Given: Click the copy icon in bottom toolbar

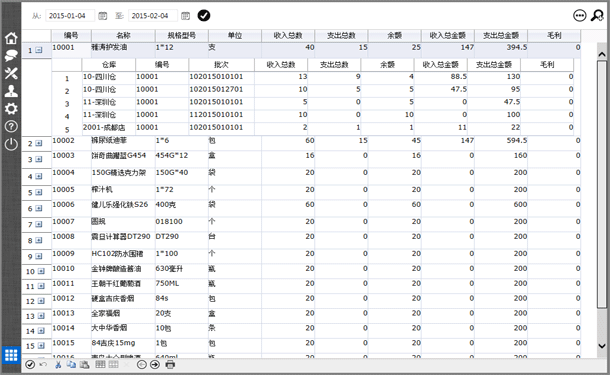Looking at the screenshot, I should click(71, 364).
